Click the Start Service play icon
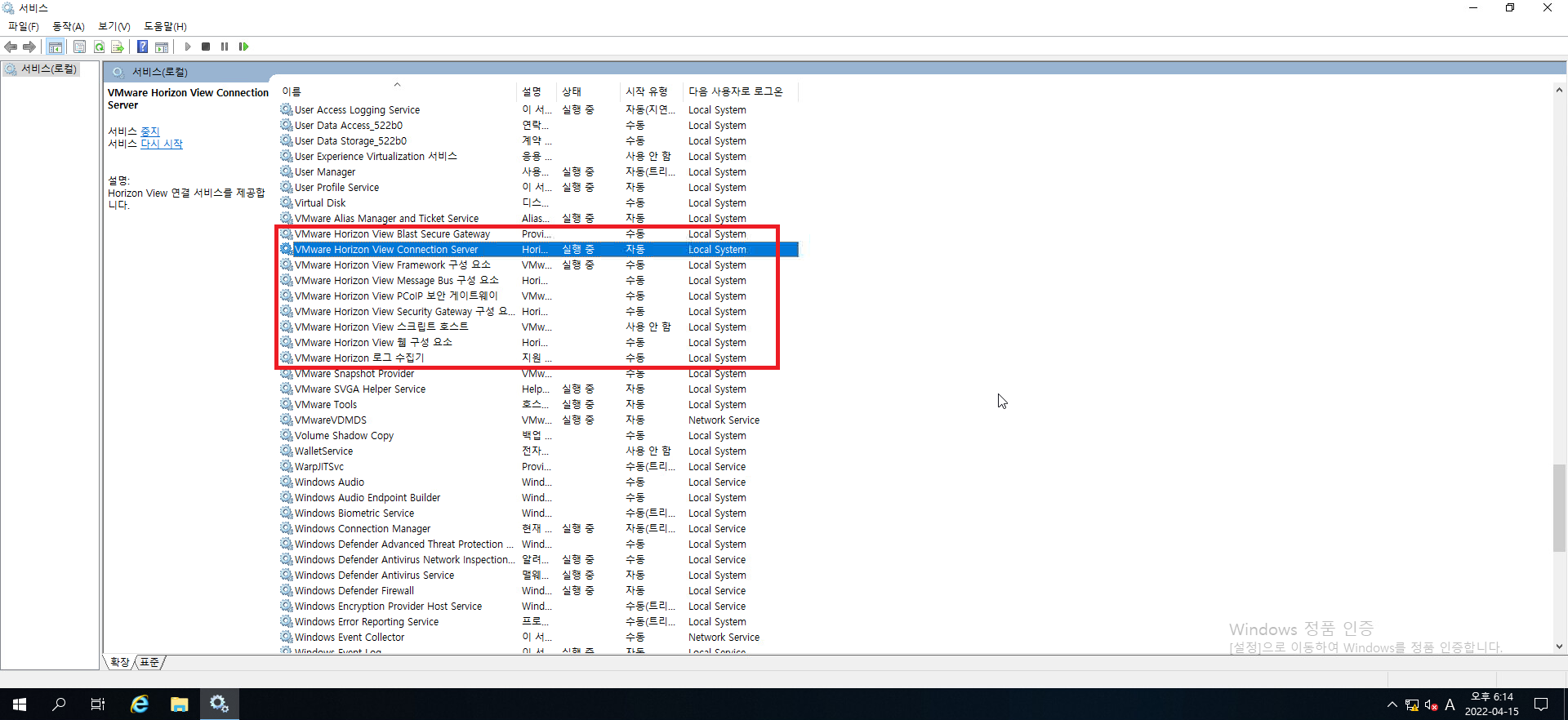The height and width of the screenshot is (720, 1568). pos(188,47)
